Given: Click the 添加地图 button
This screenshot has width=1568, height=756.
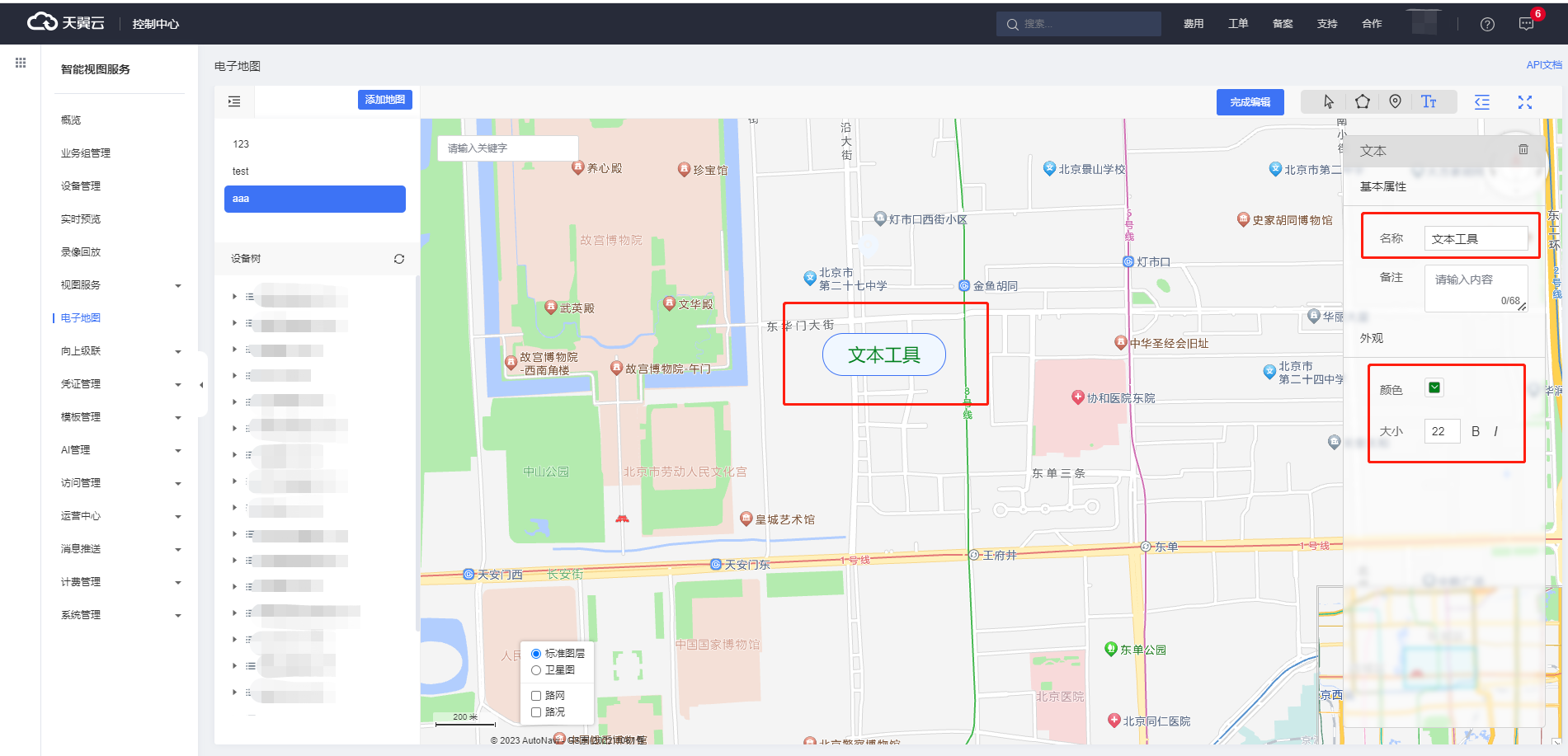Looking at the screenshot, I should 384,100.
